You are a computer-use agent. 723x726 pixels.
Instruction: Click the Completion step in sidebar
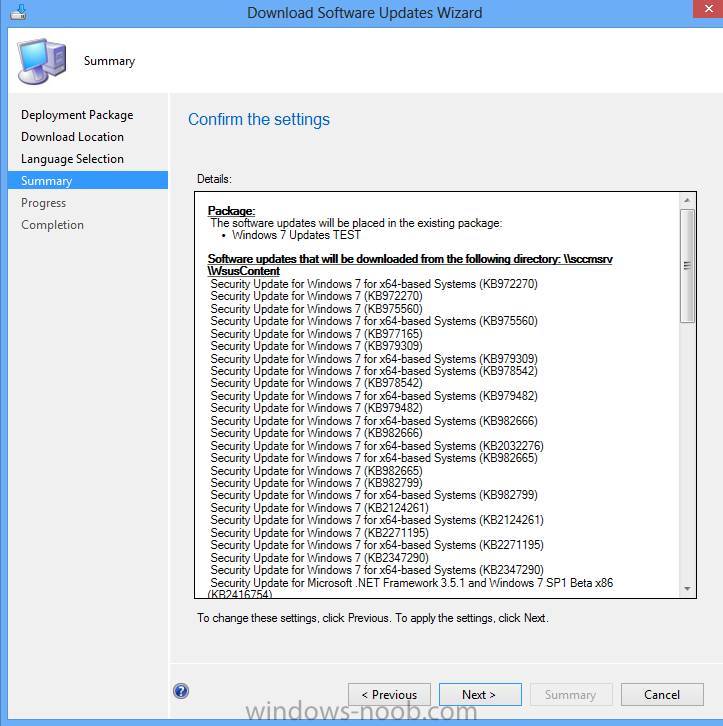click(x=52, y=225)
